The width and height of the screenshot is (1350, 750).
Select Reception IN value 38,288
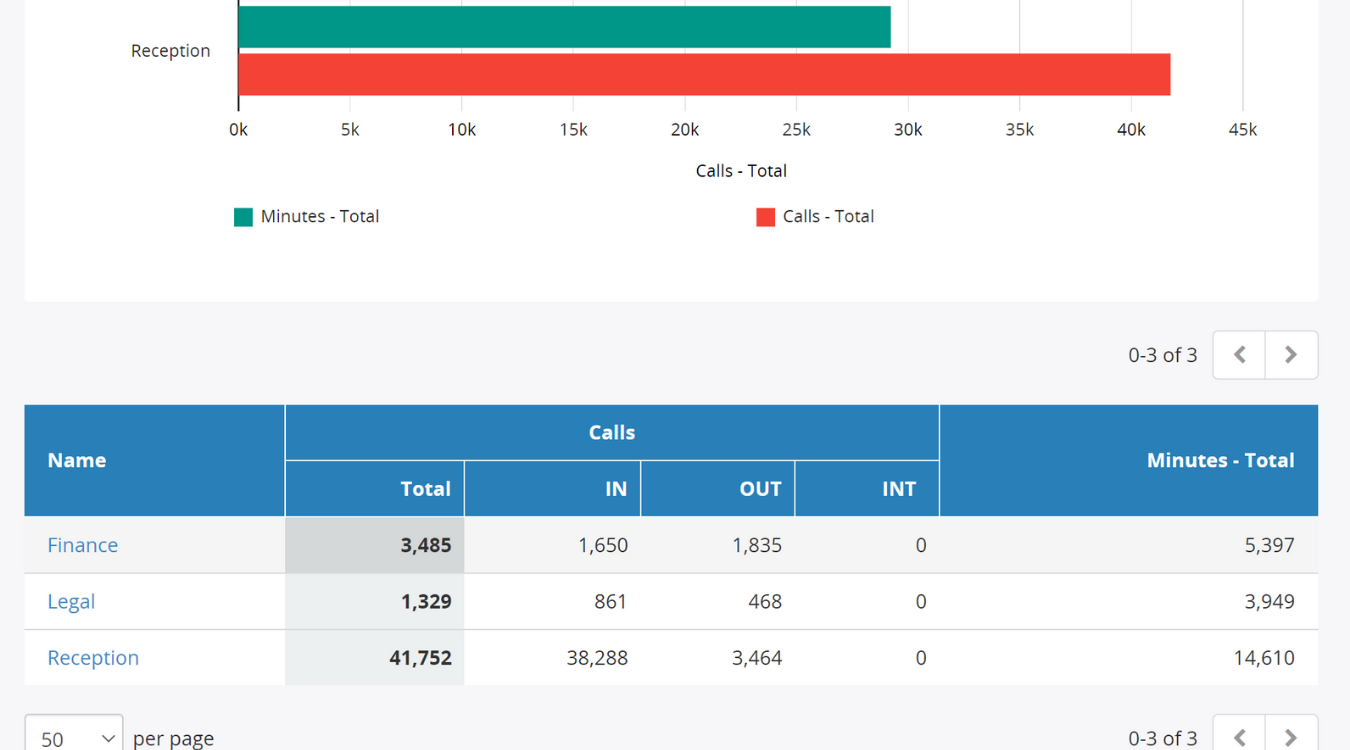tap(597, 657)
